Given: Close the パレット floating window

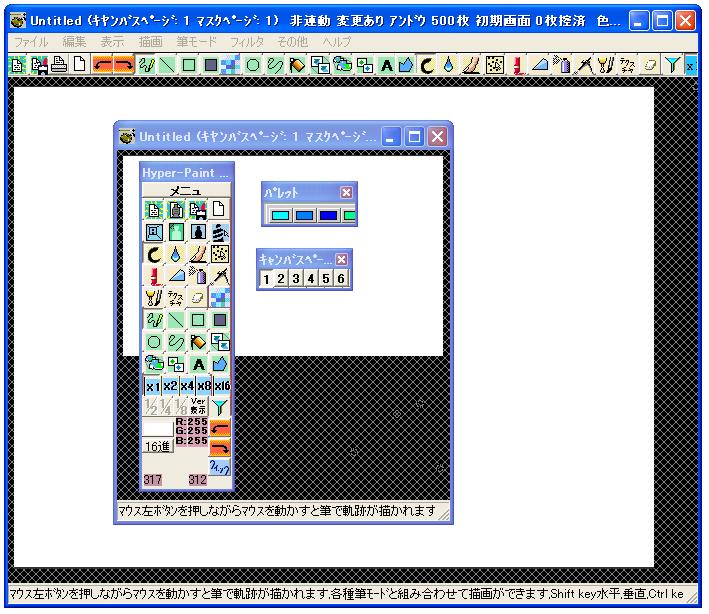Looking at the screenshot, I should (346, 193).
